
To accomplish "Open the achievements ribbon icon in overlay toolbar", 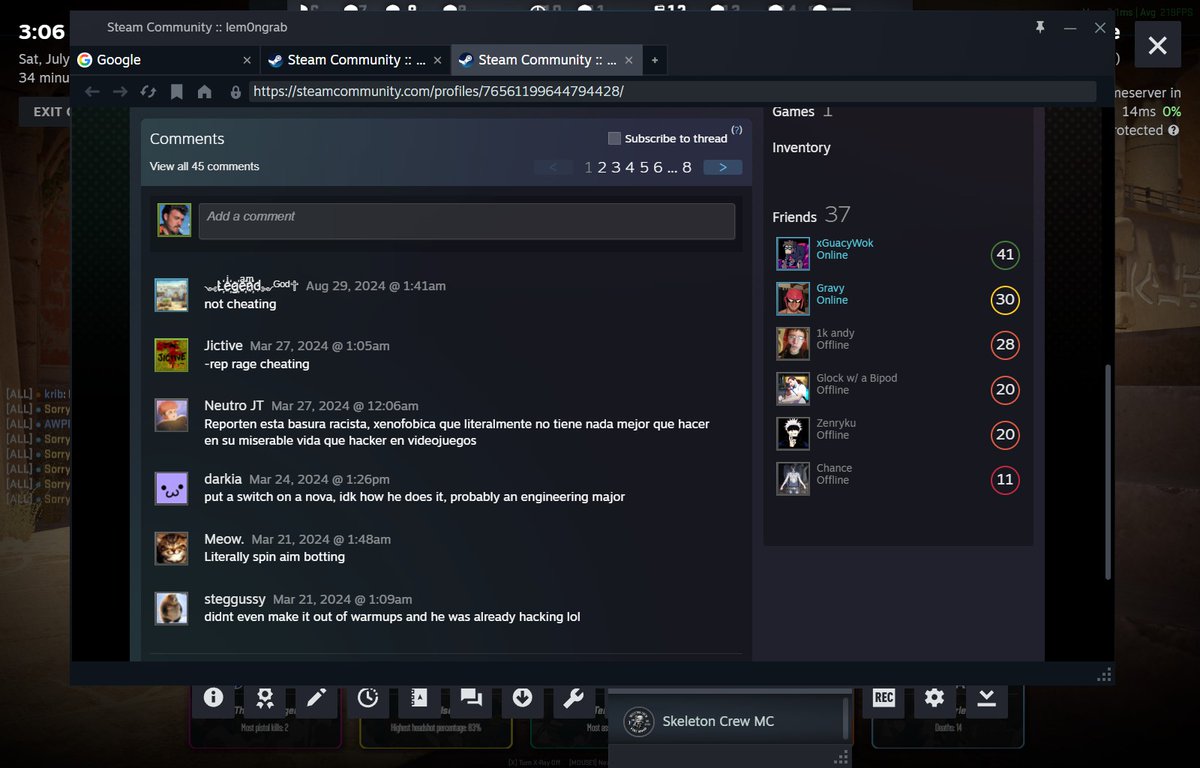I will (x=265, y=698).
